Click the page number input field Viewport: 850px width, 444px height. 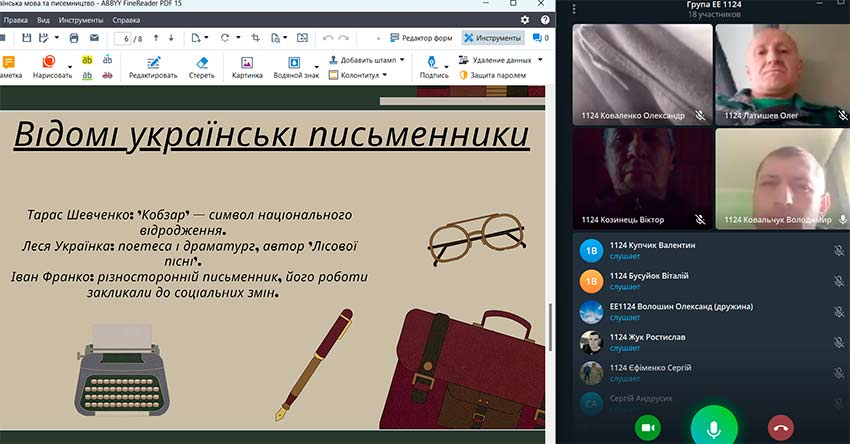pos(125,38)
